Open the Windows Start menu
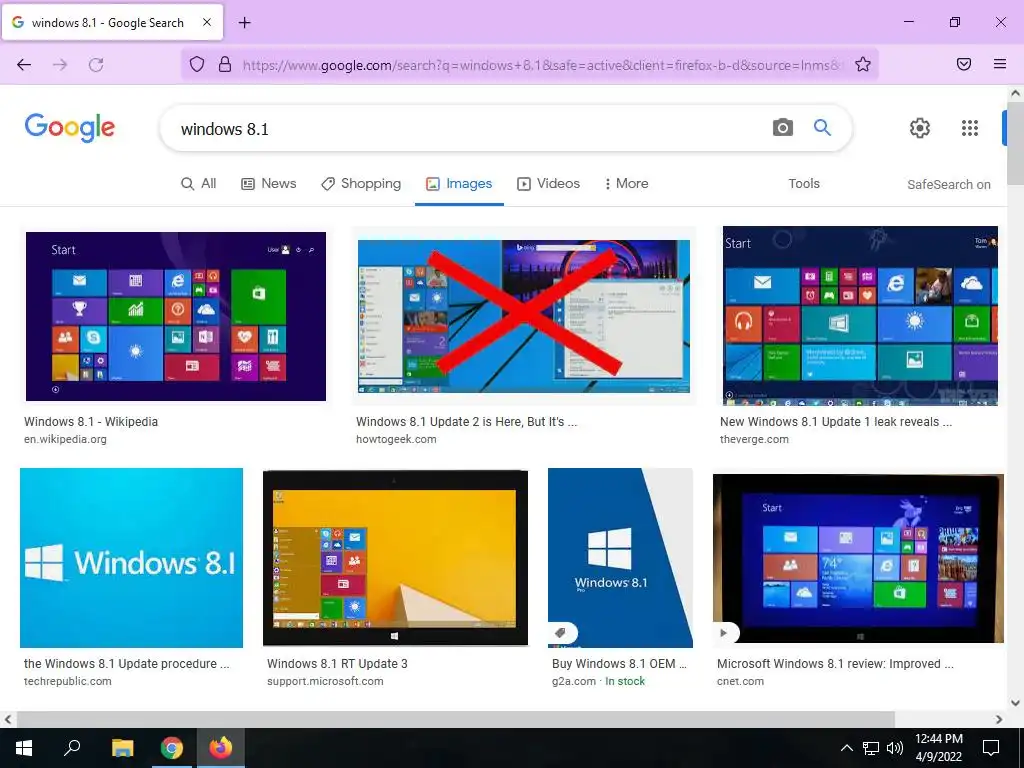The height and width of the screenshot is (768, 1024). pyautogui.click(x=24, y=748)
